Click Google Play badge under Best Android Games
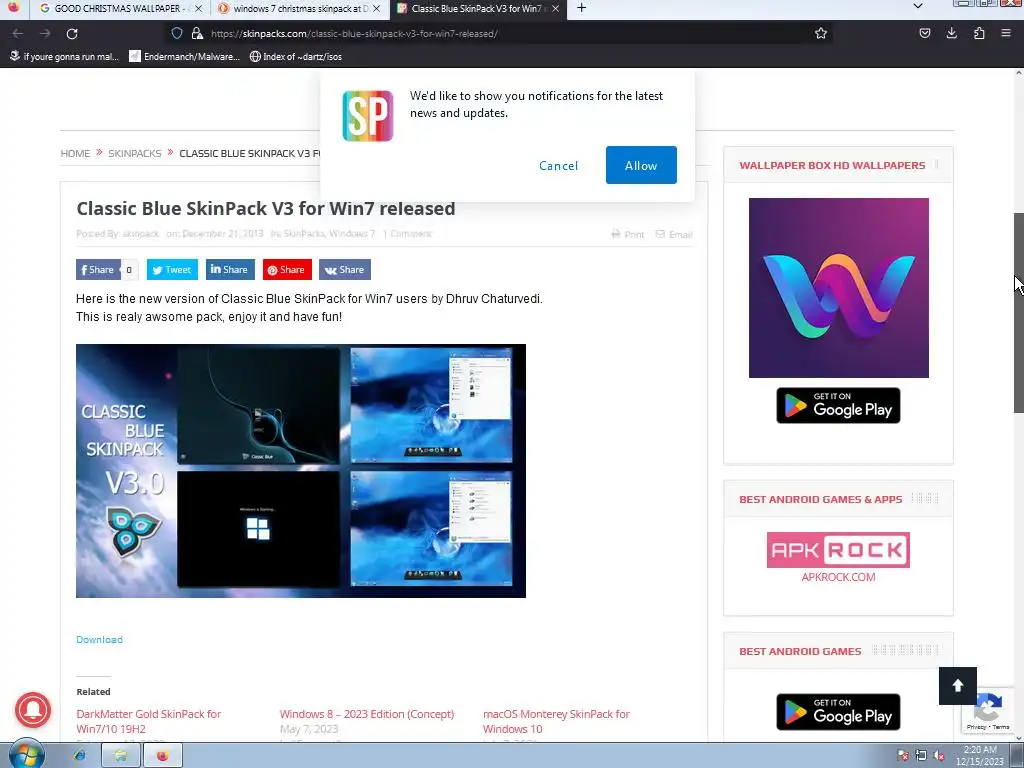Screen dimensions: 1024x768 [x=839, y=712]
